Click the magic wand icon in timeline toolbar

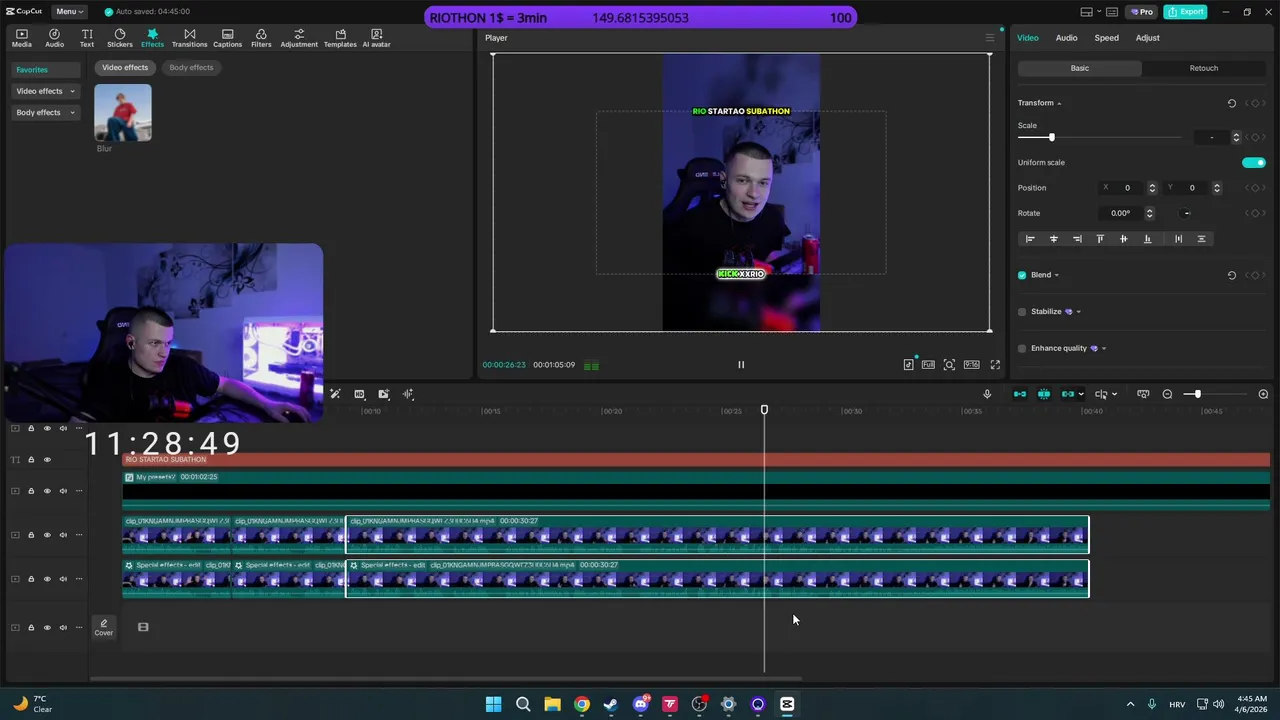click(x=335, y=394)
